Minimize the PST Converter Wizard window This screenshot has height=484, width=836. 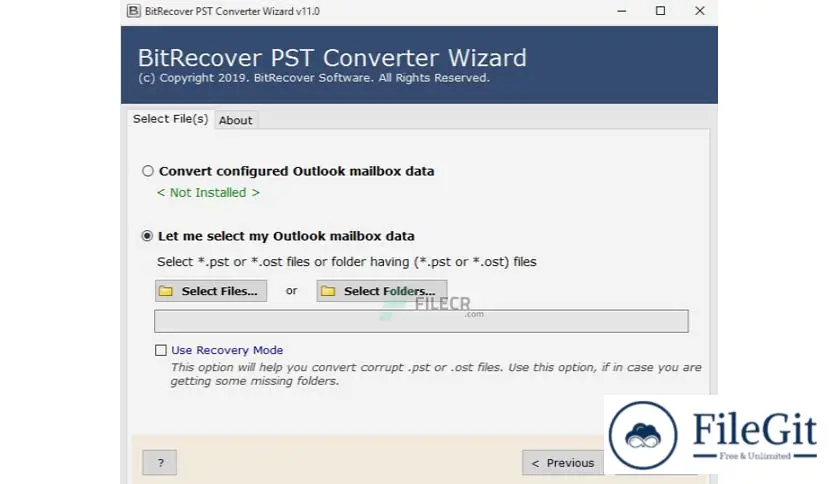pos(622,11)
